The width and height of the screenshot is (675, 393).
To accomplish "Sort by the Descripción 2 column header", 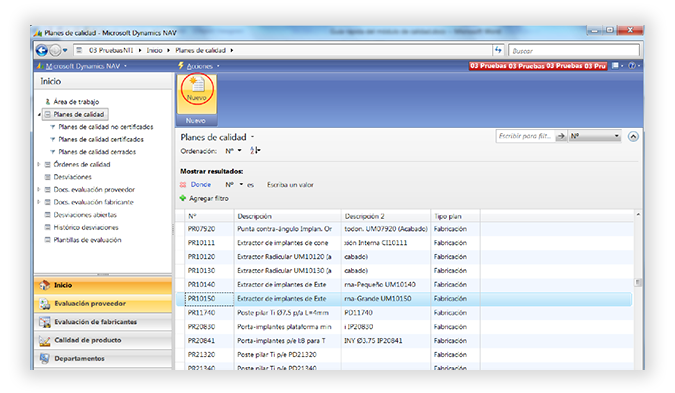I will point(386,216).
